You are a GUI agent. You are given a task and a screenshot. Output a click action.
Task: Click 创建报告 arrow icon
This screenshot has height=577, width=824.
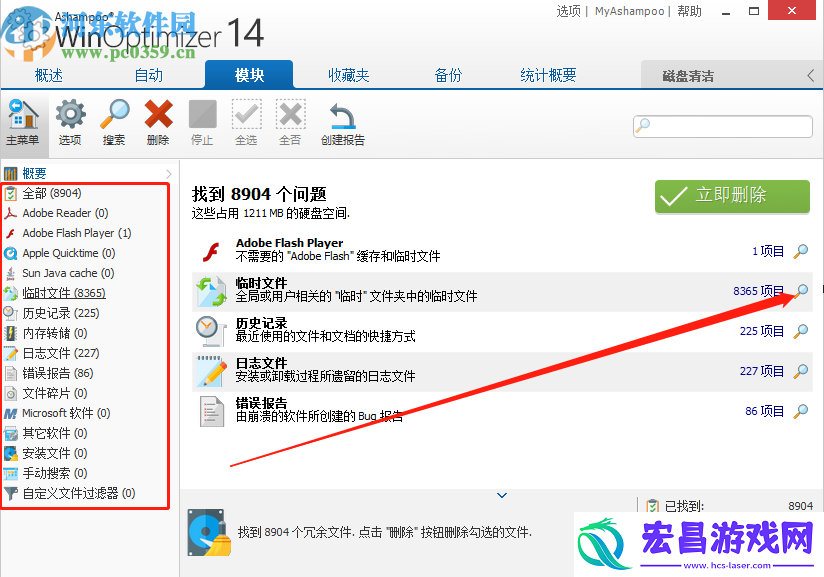pos(343,116)
